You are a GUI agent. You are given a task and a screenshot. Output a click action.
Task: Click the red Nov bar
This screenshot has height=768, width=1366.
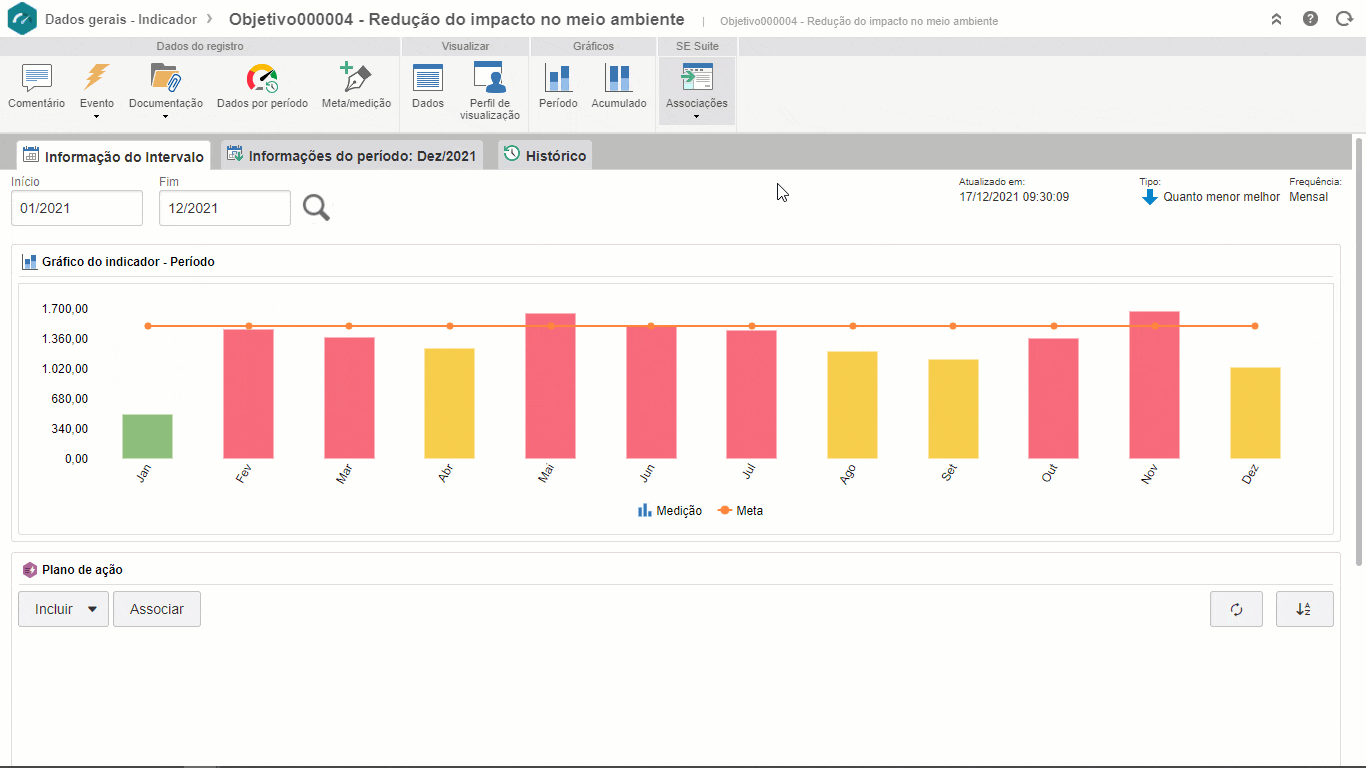click(x=1154, y=385)
